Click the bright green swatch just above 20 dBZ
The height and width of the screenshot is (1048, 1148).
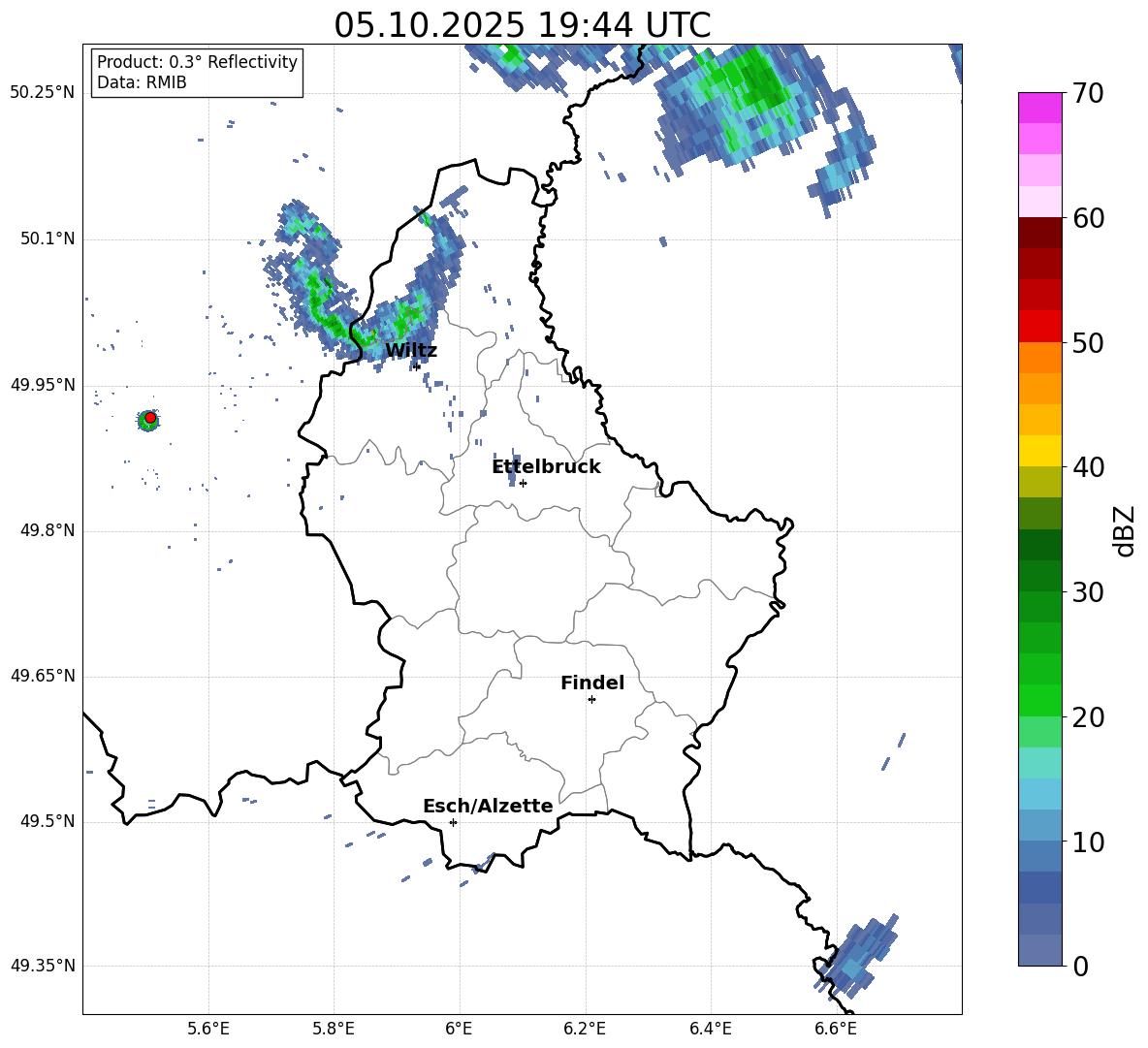coord(1039,700)
